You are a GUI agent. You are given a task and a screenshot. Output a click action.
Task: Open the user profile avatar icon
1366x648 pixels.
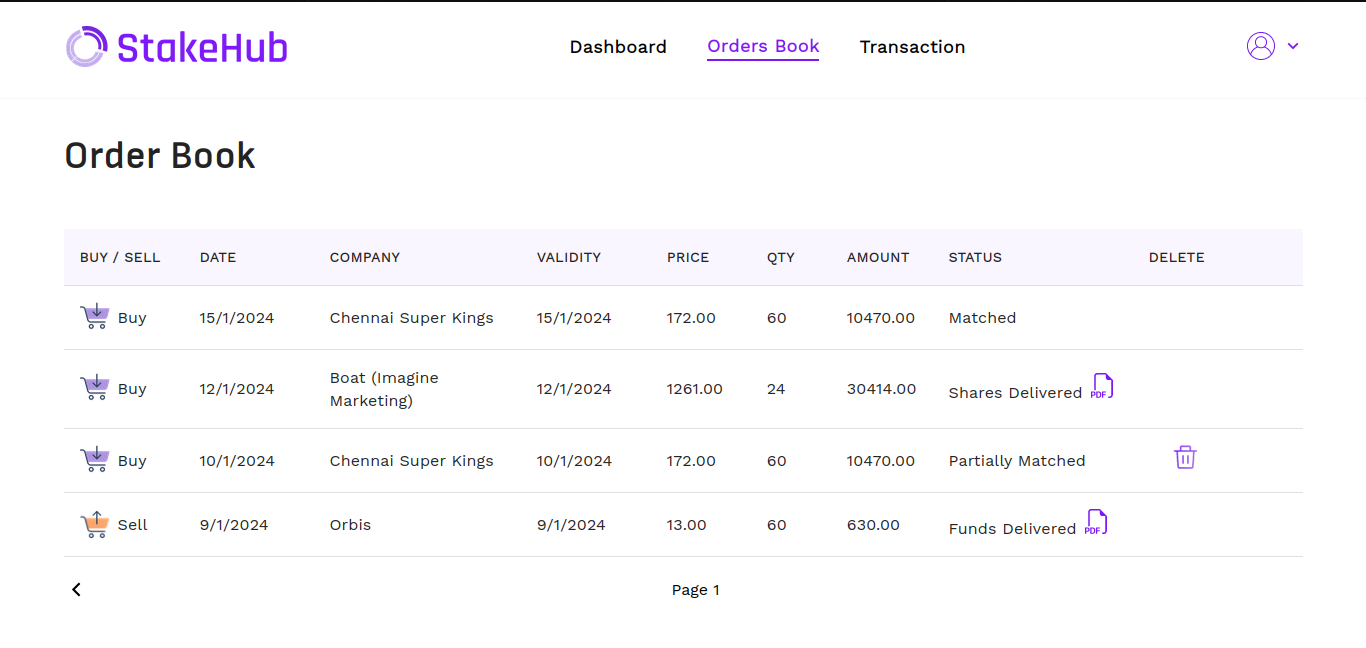pos(1260,46)
